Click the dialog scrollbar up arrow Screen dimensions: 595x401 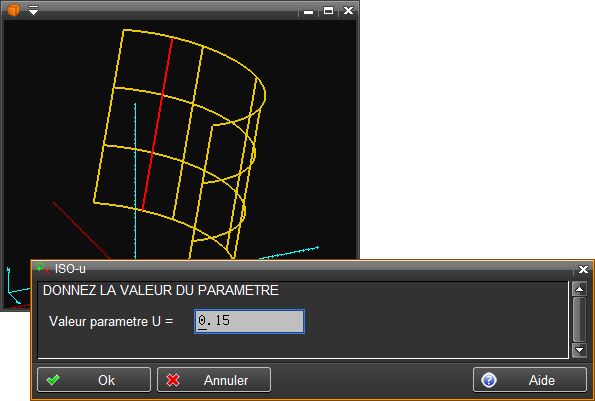click(x=579, y=289)
